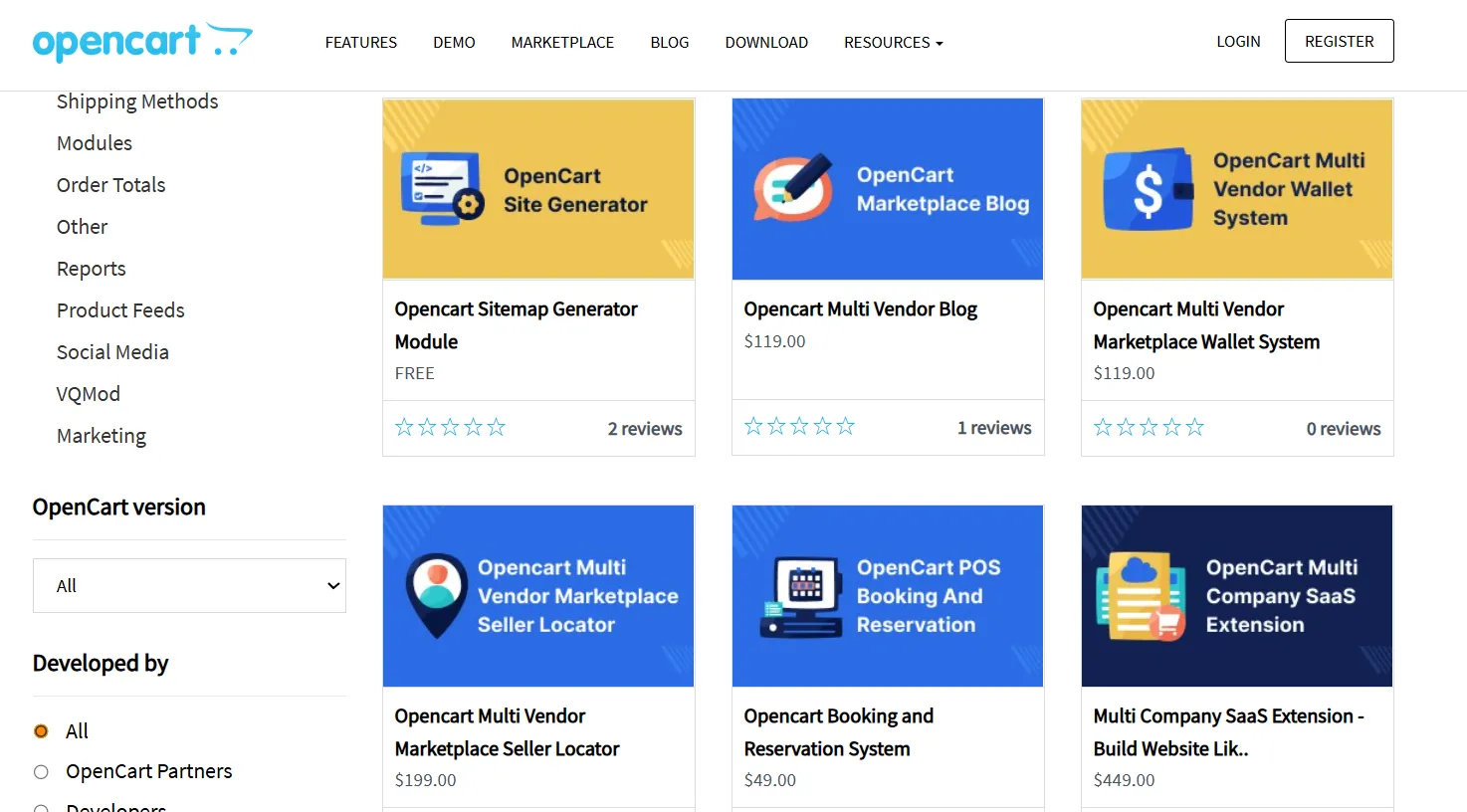
Task: Click star rating of Wallet System
Action: tap(1149, 428)
